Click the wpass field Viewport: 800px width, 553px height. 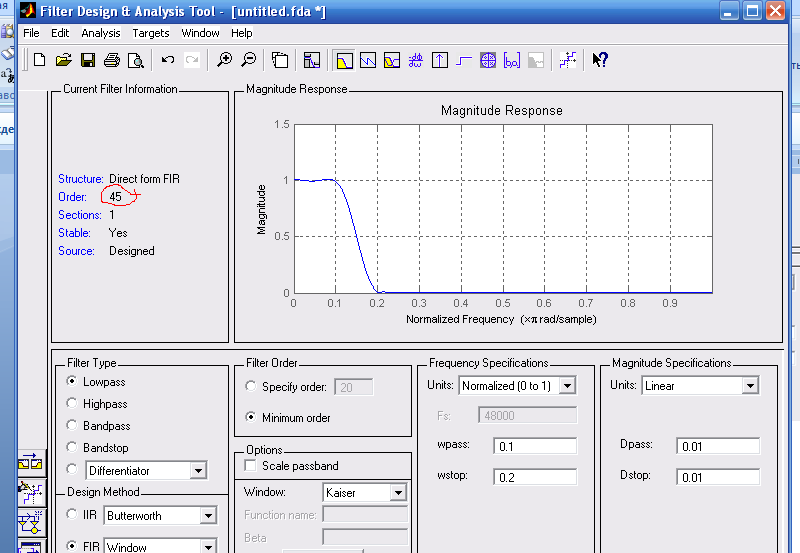535,446
